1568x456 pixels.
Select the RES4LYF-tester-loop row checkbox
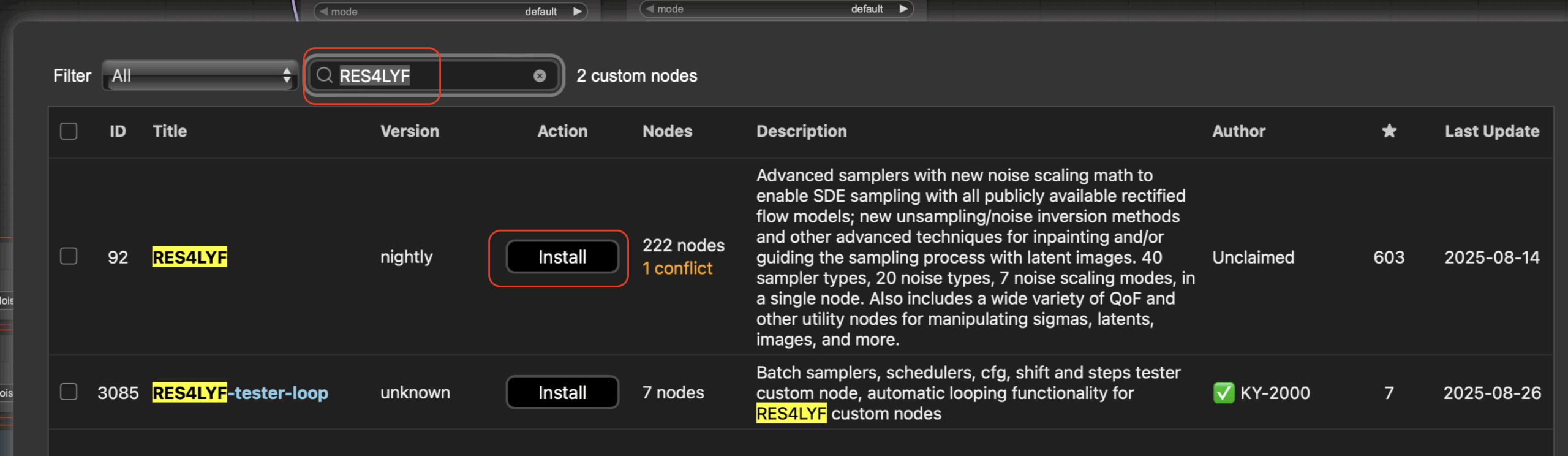click(x=69, y=392)
